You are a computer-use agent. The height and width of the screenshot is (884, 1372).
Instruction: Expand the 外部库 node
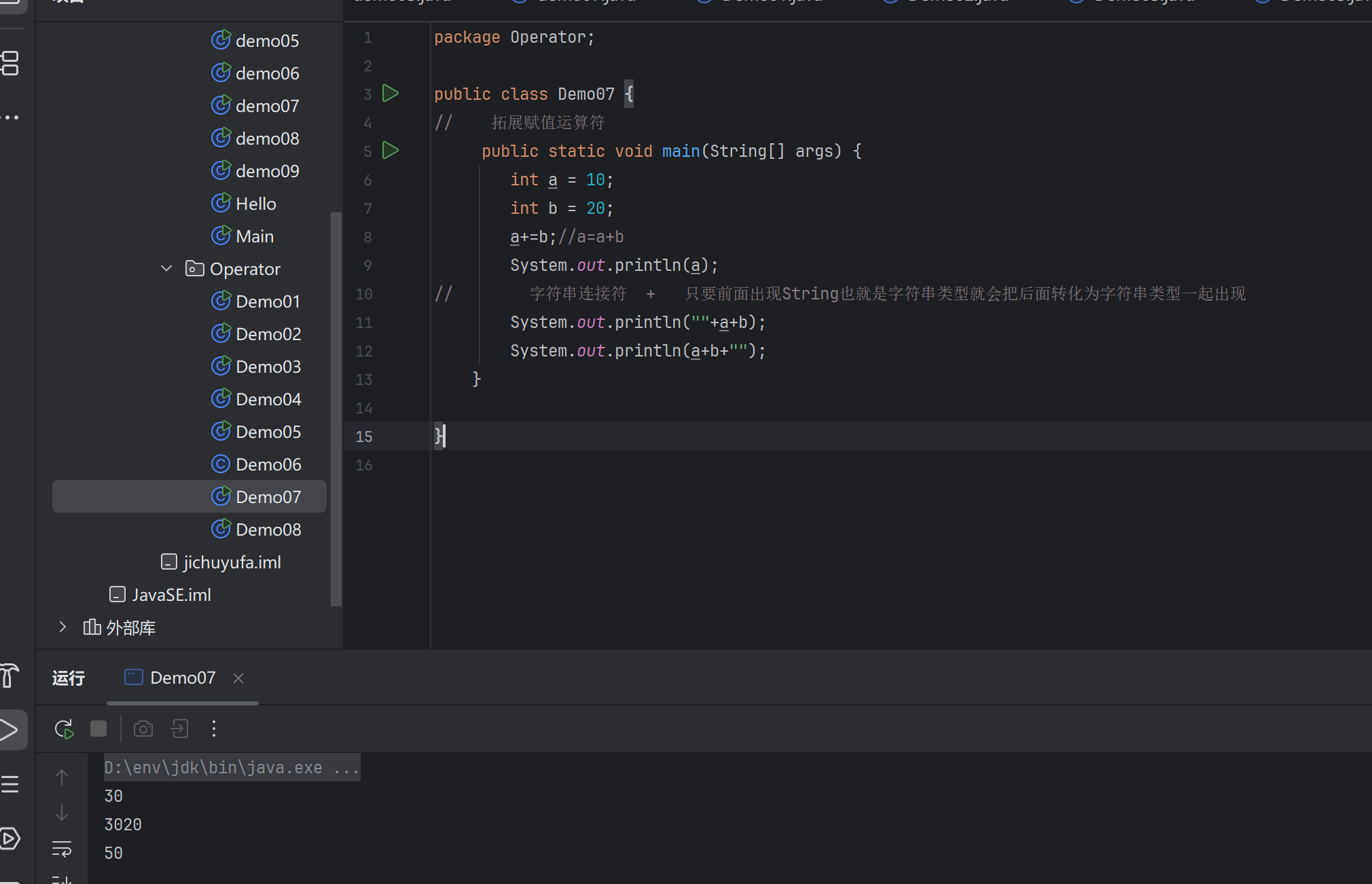[62, 627]
